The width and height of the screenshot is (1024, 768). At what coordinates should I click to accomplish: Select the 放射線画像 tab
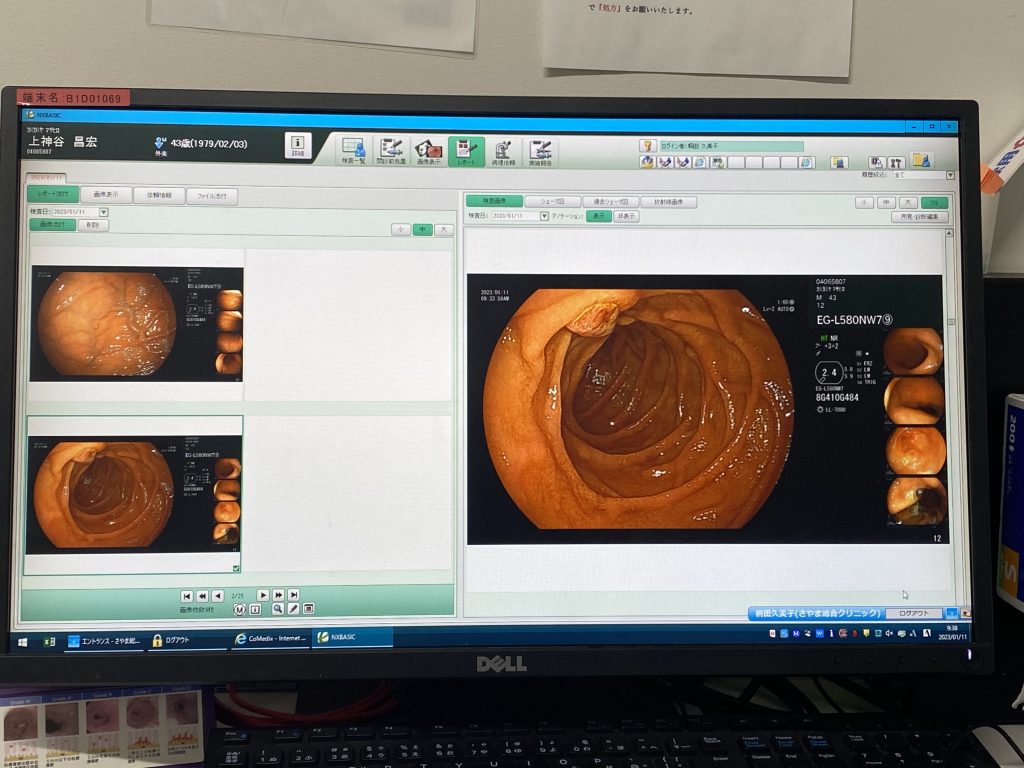tap(669, 202)
